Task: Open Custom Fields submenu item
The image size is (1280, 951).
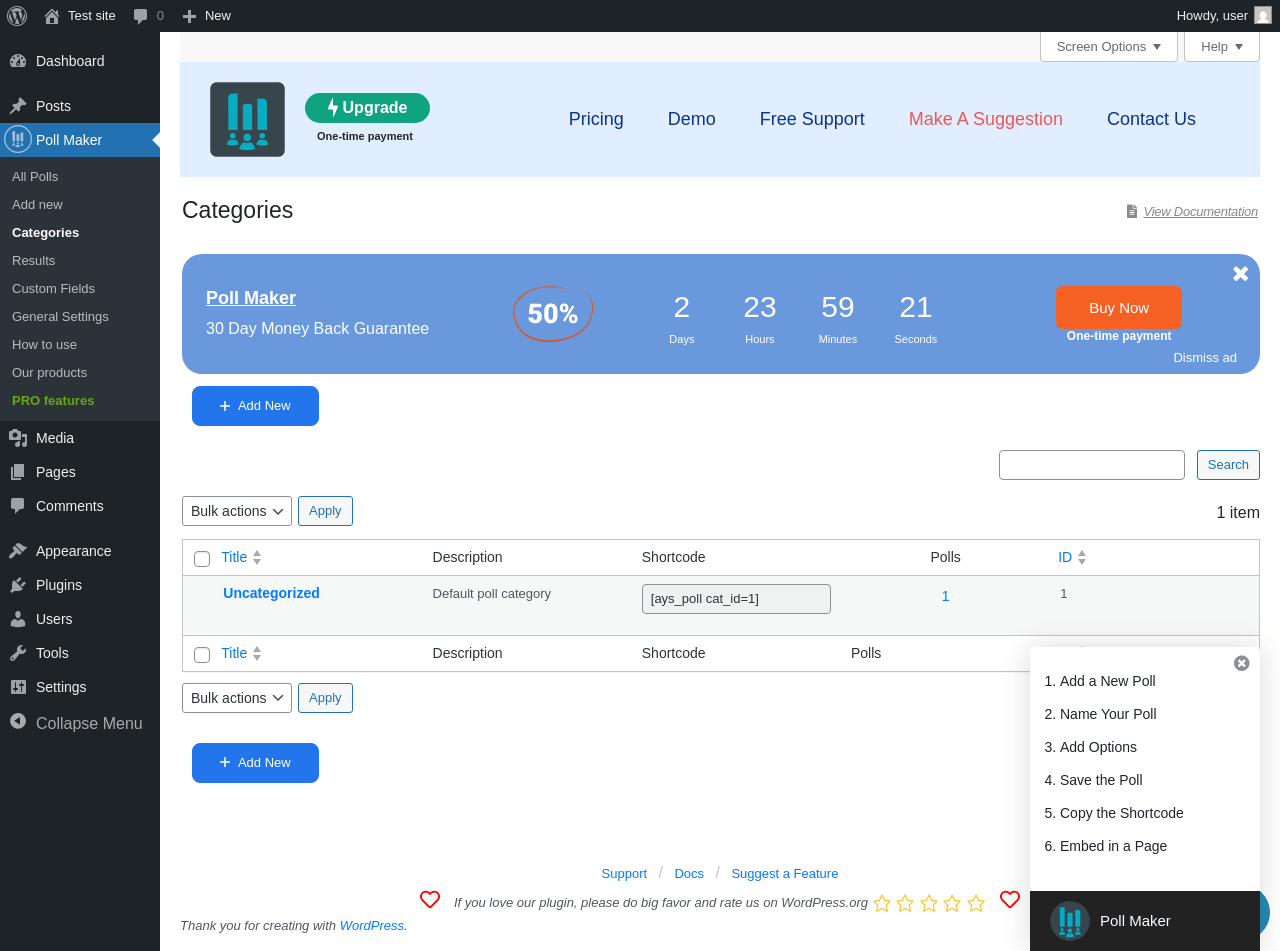Action: pyautogui.click(x=54, y=289)
